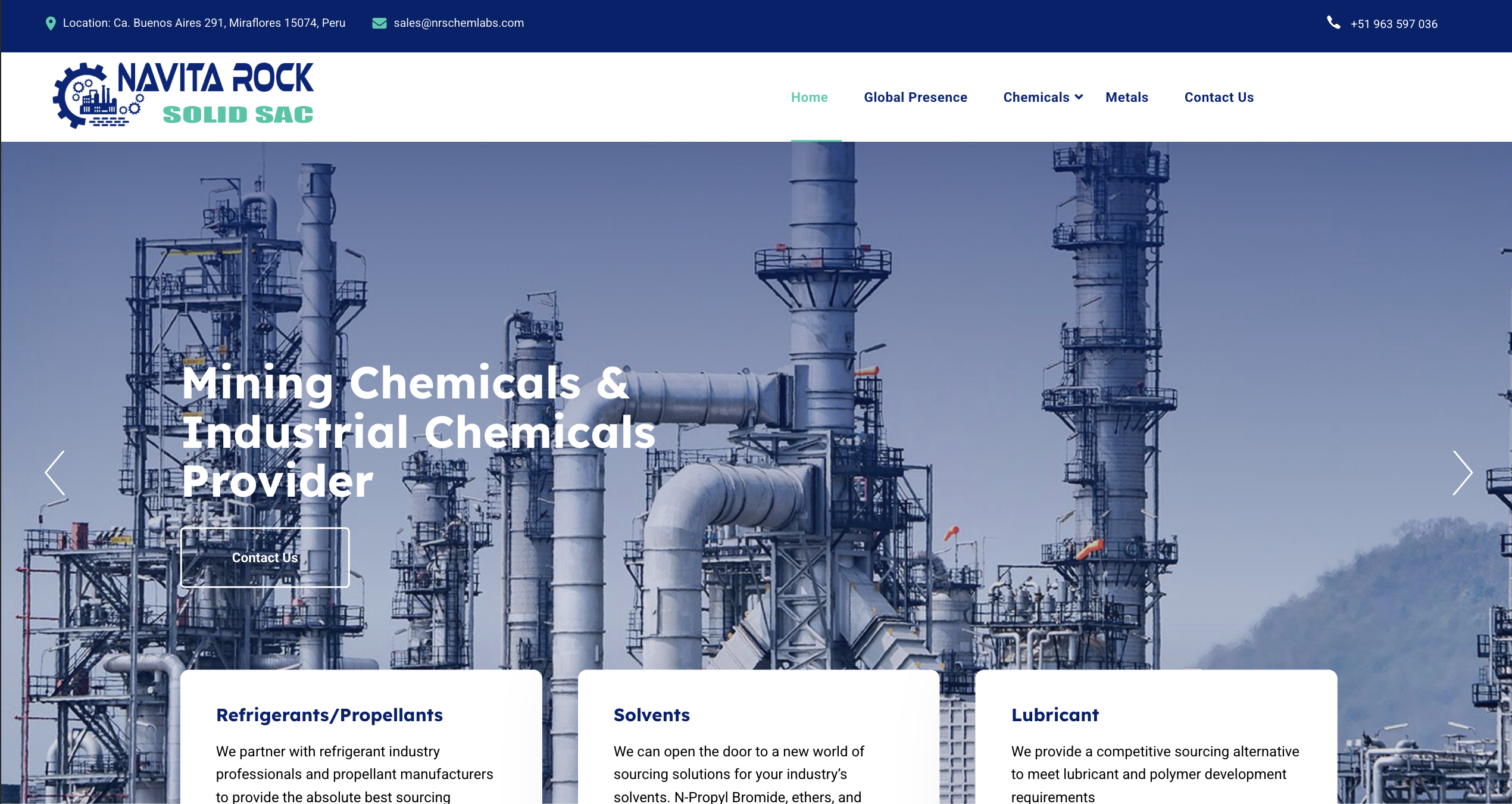Expand the Chemicals dropdown chevron
The width and height of the screenshot is (1512, 804).
(x=1079, y=97)
